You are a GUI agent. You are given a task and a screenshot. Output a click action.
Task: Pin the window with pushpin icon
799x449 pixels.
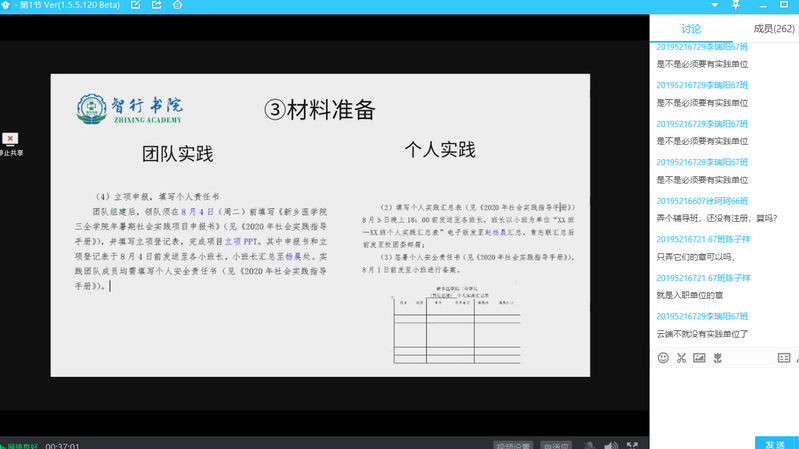click(736, 6)
